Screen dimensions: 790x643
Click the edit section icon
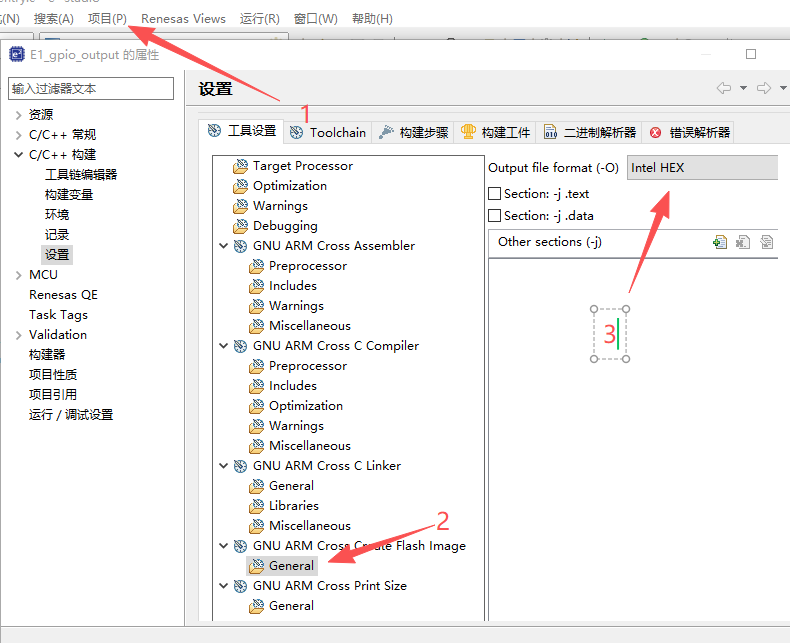(x=767, y=242)
